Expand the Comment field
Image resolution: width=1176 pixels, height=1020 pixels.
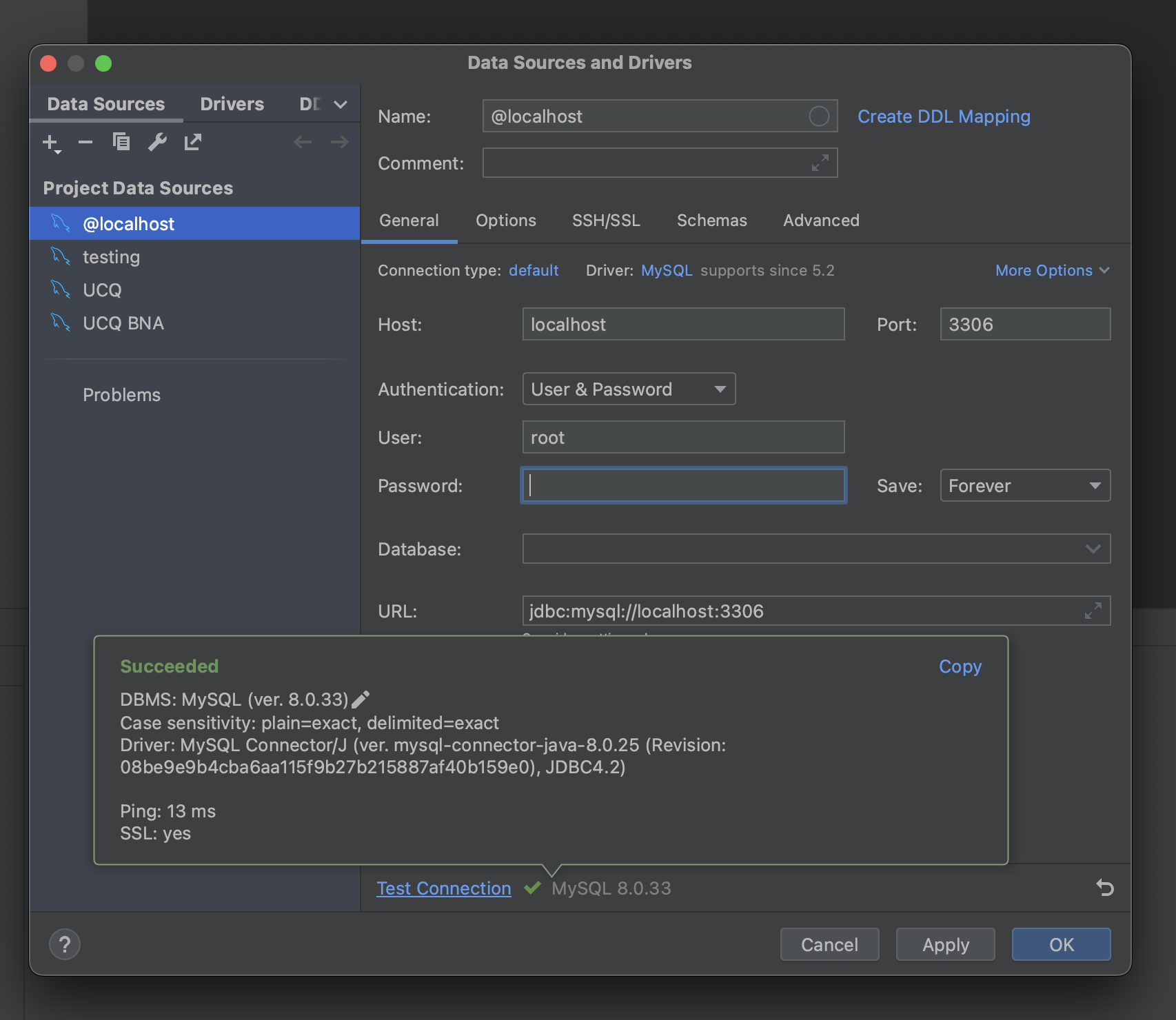click(820, 163)
